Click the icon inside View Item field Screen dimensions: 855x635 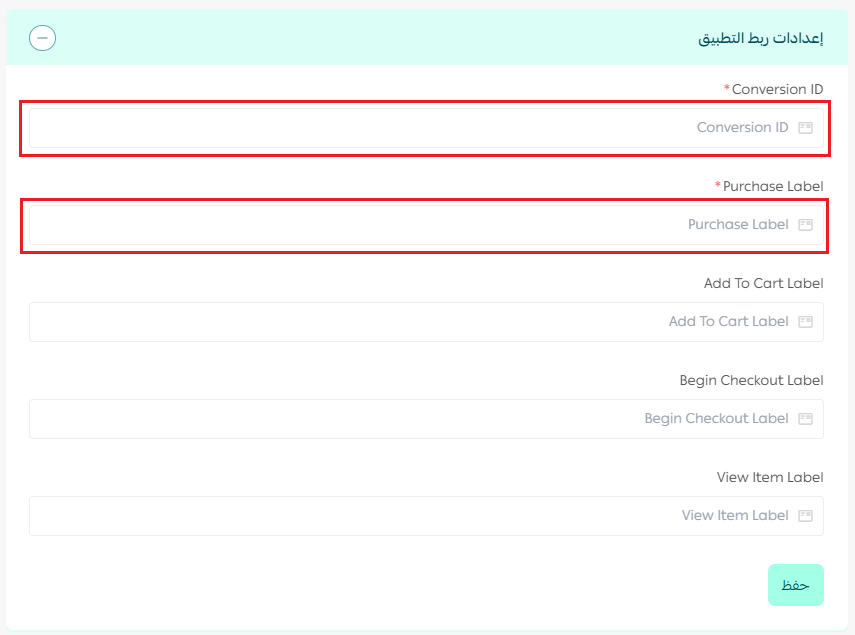point(806,516)
